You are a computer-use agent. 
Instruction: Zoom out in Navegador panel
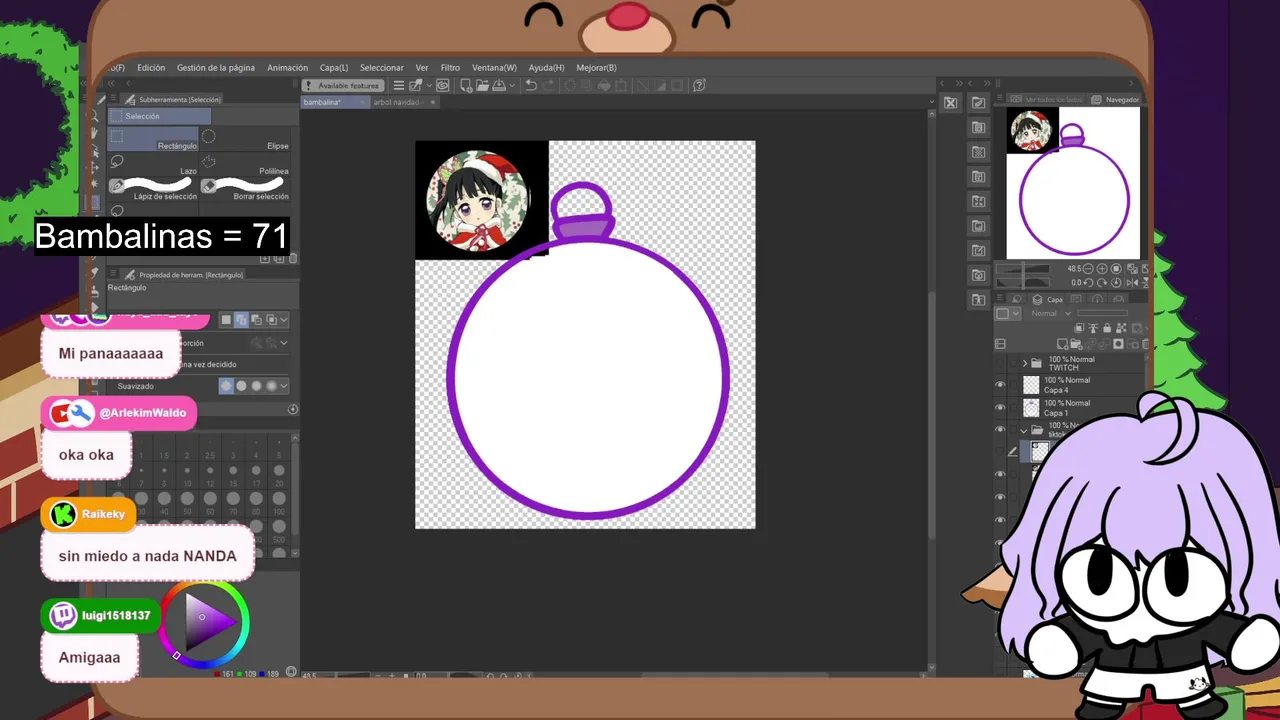click(1088, 269)
